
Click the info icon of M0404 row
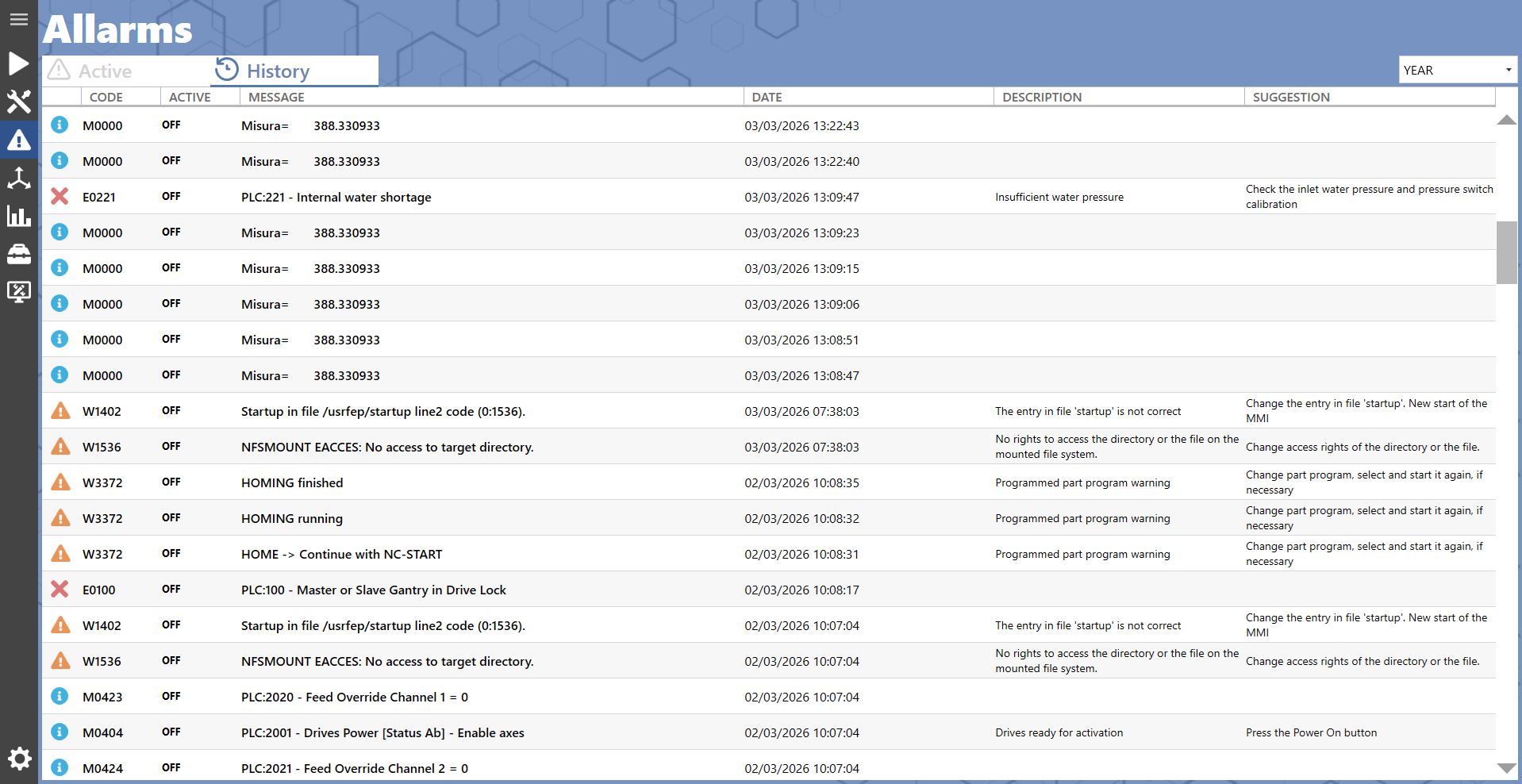60,732
